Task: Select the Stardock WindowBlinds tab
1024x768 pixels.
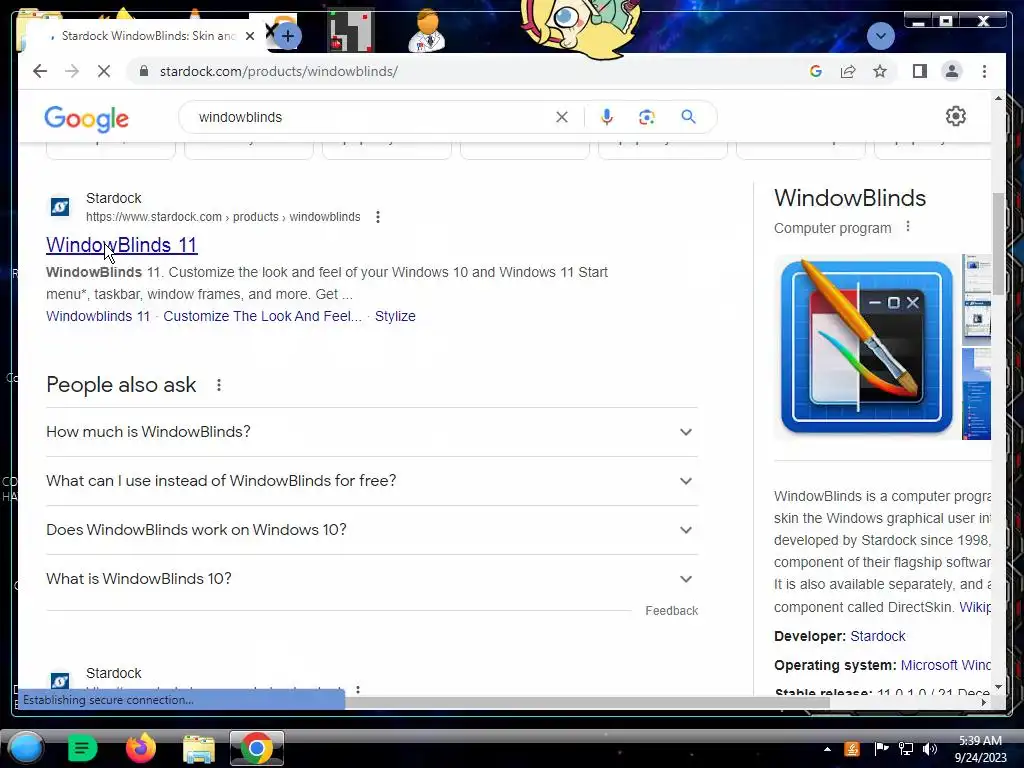Action: pos(148,36)
